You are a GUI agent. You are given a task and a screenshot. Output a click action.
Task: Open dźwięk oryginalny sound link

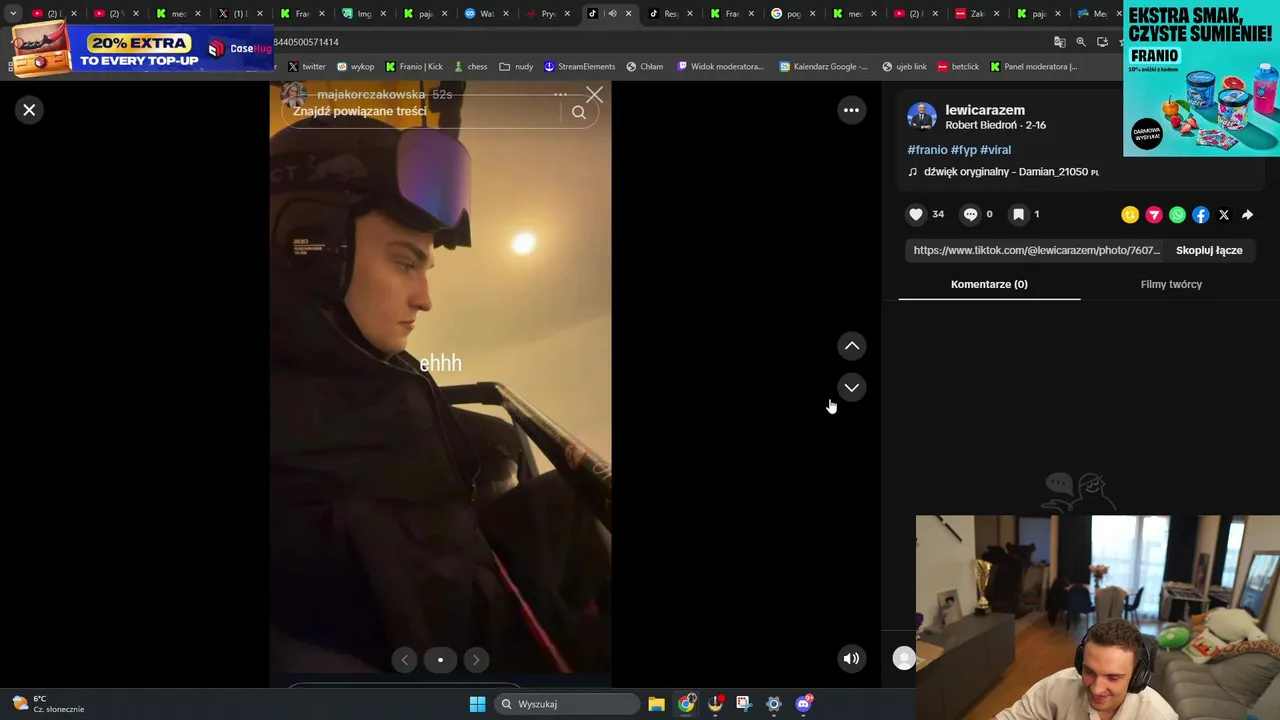pyautogui.click(x=1011, y=172)
